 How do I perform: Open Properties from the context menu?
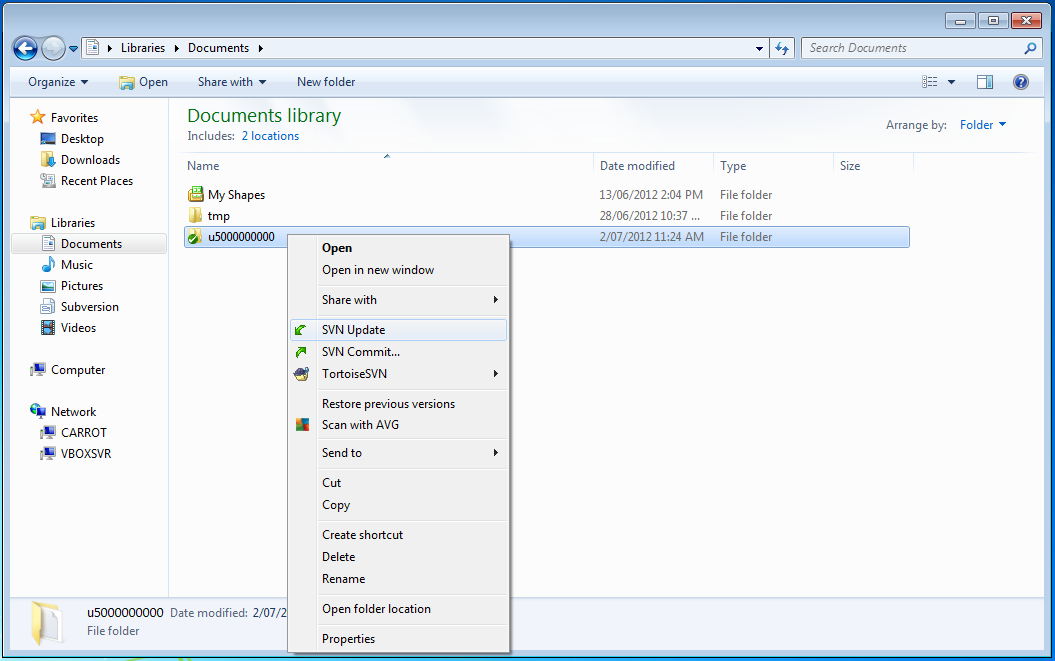tap(348, 638)
